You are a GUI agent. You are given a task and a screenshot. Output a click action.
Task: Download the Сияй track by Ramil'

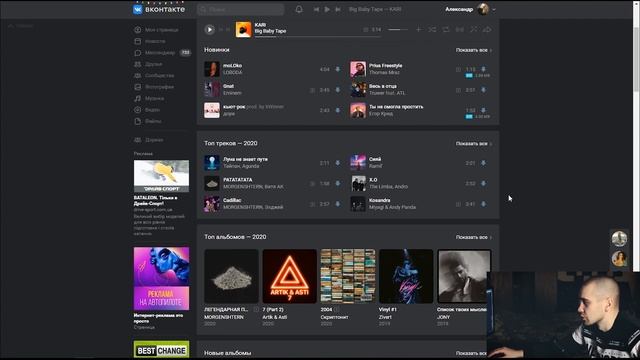pyautogui.click(x=483, y=163)
